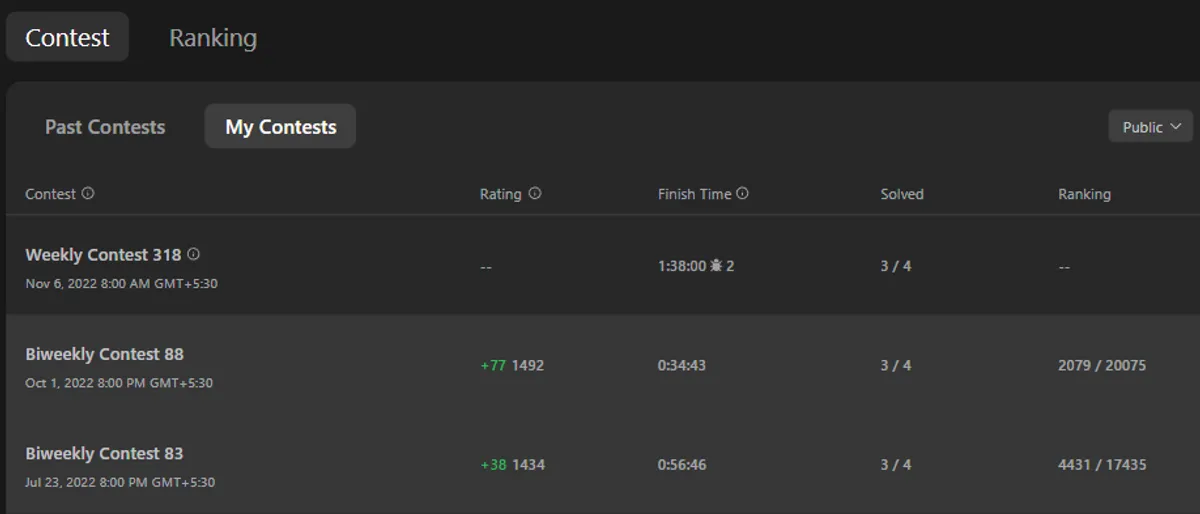This screenshot has width=1200, height=514.
Task: Open Biweekly Contest 88 link
Action: pyautogui.click(x=104, y=354)
